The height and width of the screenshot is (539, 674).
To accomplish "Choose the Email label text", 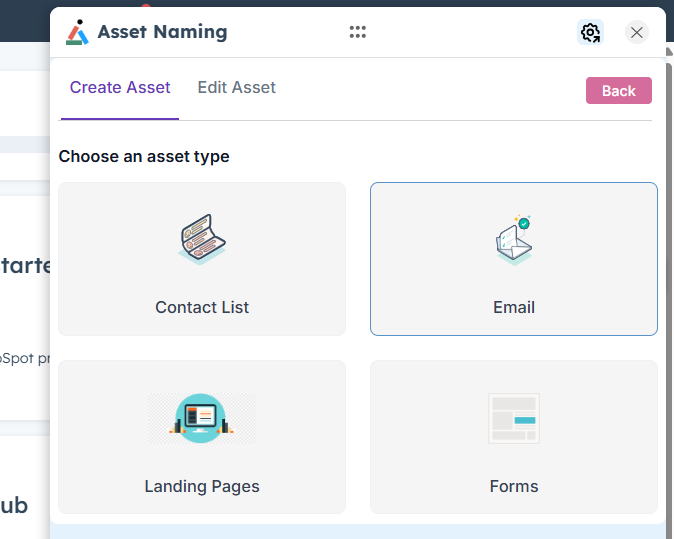I will pyautogui.click(x=513, y=308).
